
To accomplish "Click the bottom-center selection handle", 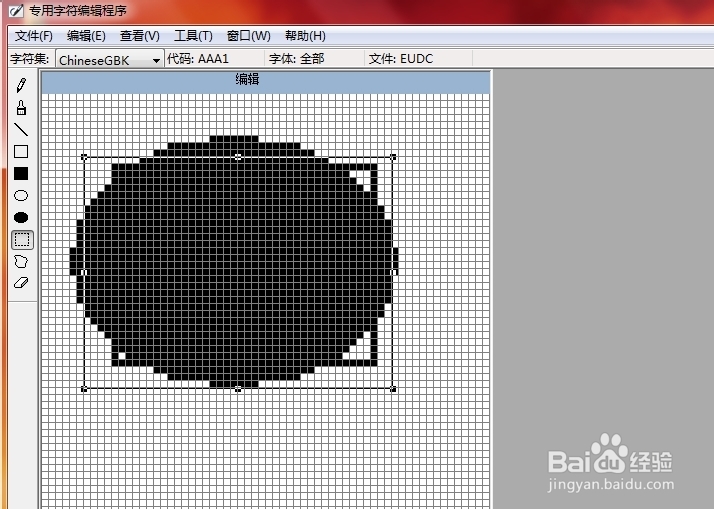I will [238, 389].
